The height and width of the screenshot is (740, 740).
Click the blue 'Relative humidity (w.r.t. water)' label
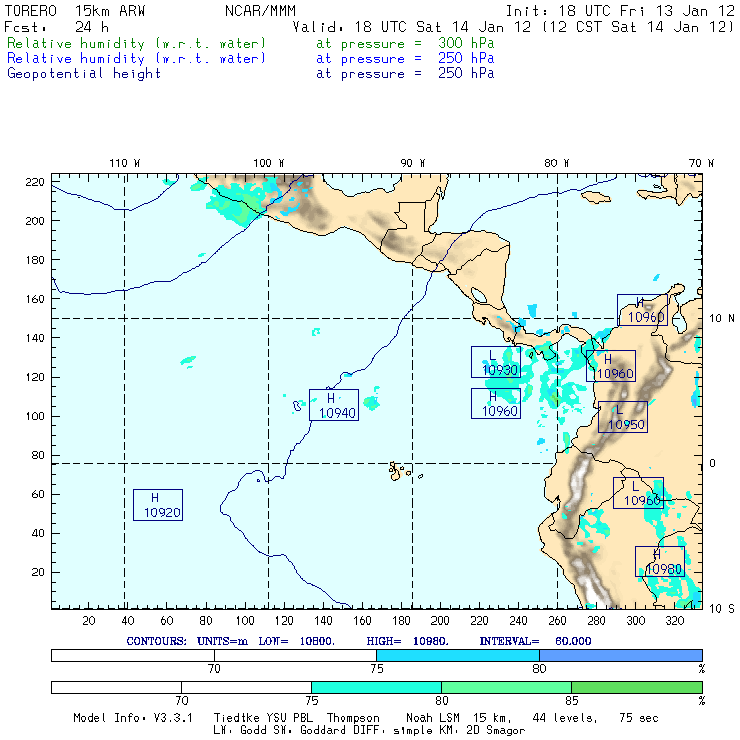pos(136,59)
